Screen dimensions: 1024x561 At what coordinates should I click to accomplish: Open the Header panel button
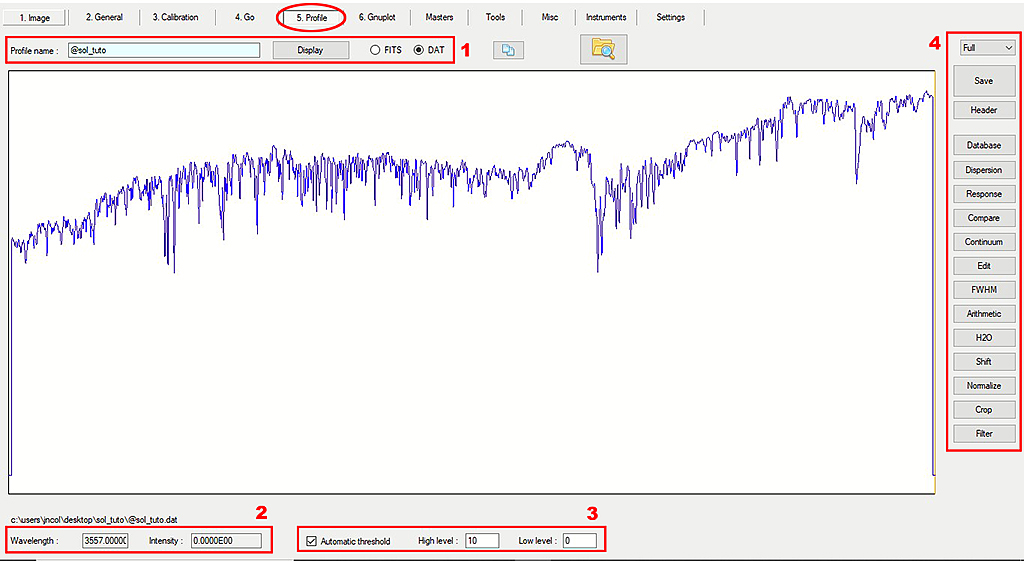point(984,110)
